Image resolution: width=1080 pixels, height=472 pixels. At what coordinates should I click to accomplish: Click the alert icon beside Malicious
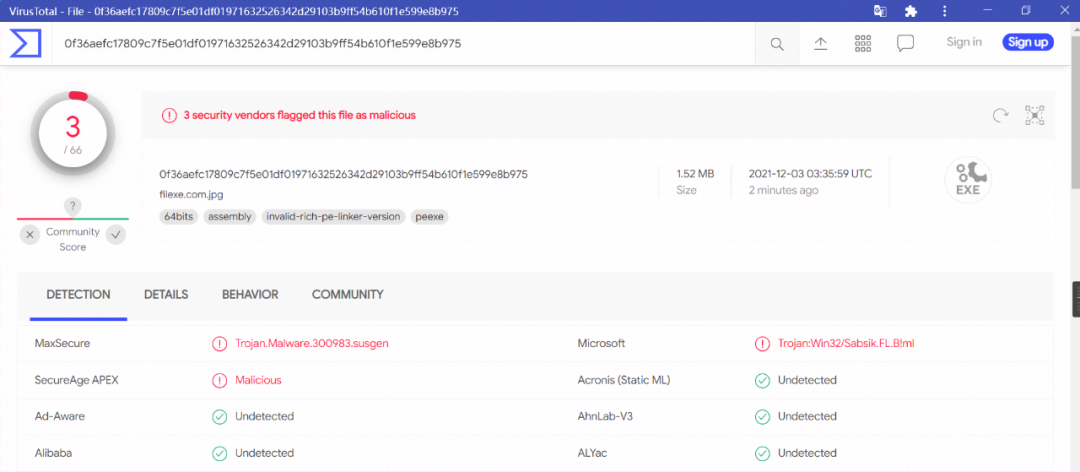(220, 380)
